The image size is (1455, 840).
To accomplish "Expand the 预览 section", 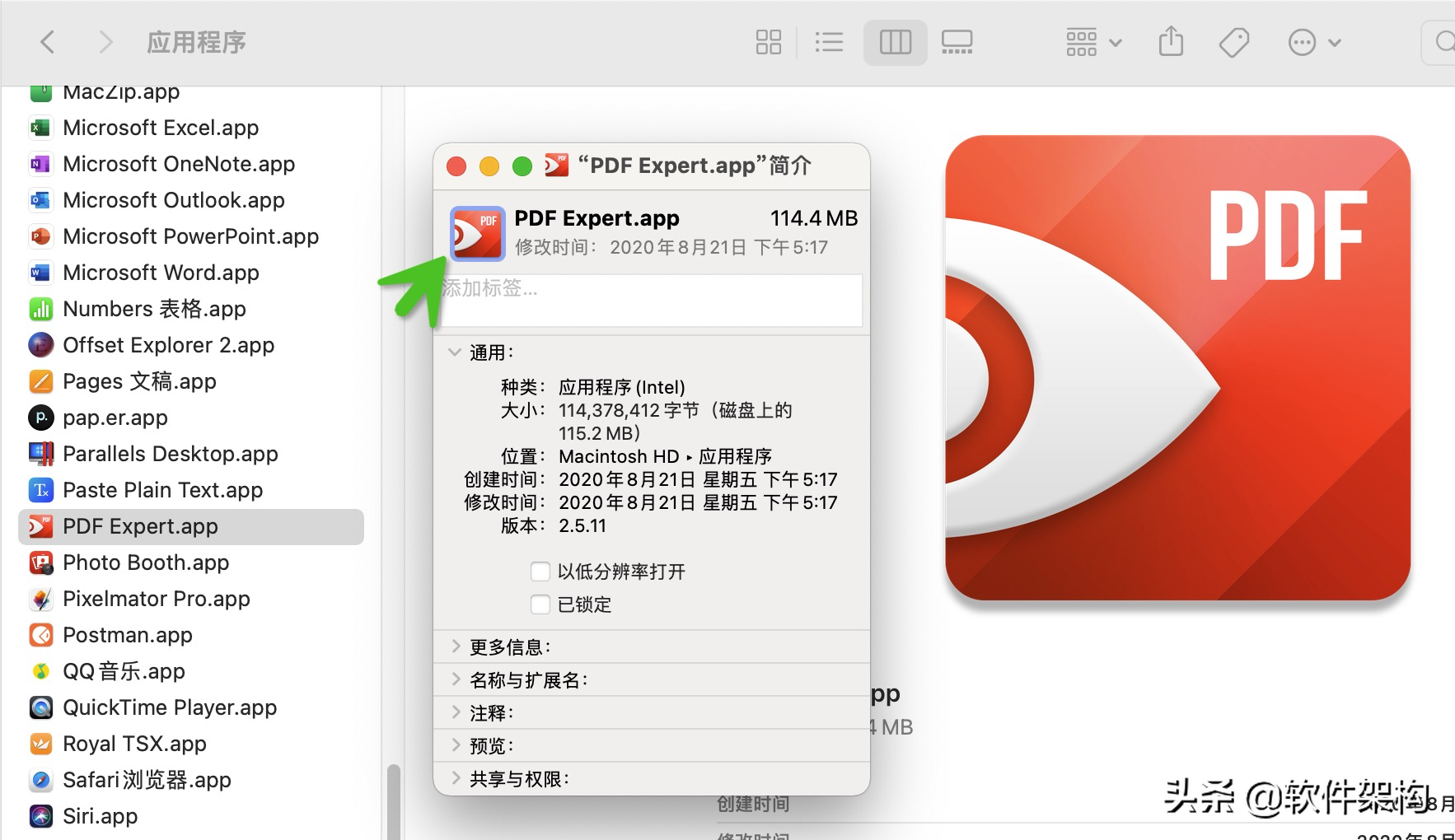I will click(x=455, y=745).
